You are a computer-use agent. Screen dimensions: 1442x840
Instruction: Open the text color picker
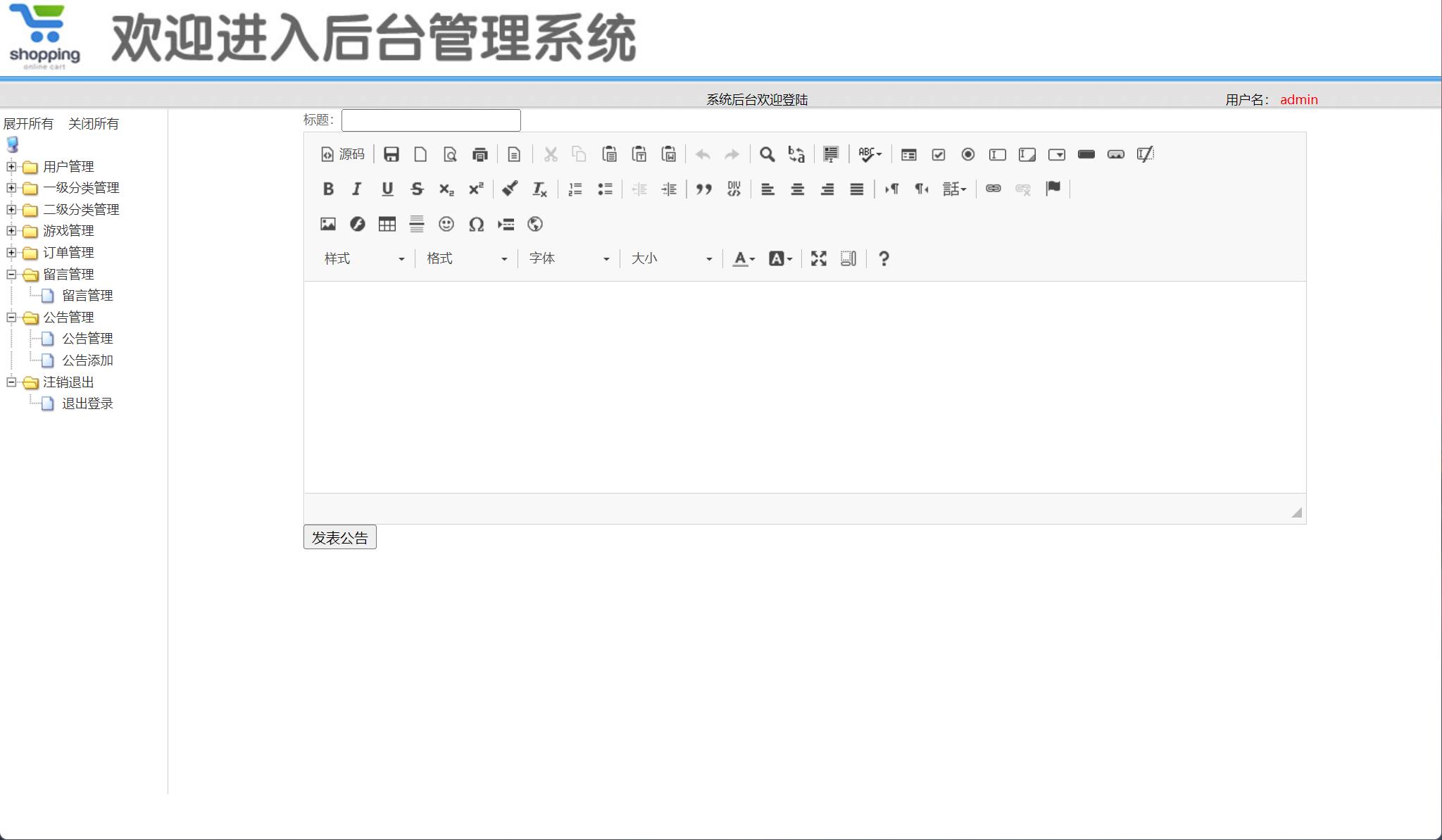(741, 258)
